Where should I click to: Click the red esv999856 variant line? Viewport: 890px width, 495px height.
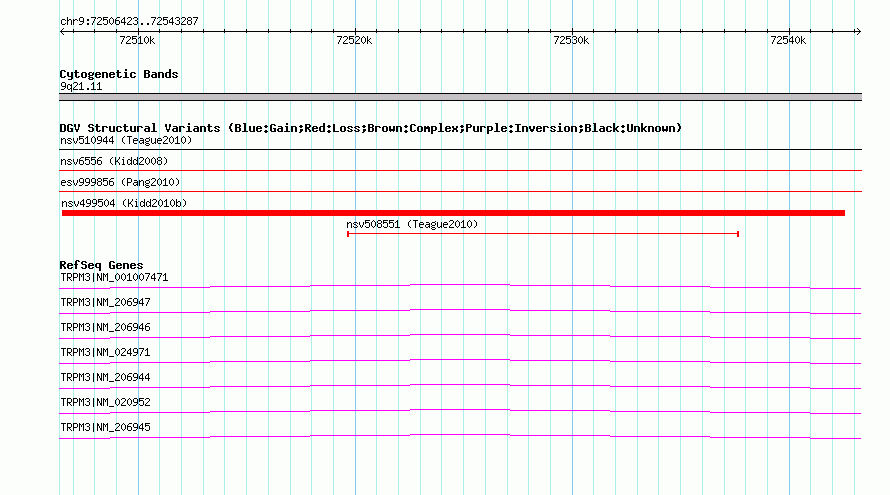click(460, 191)
